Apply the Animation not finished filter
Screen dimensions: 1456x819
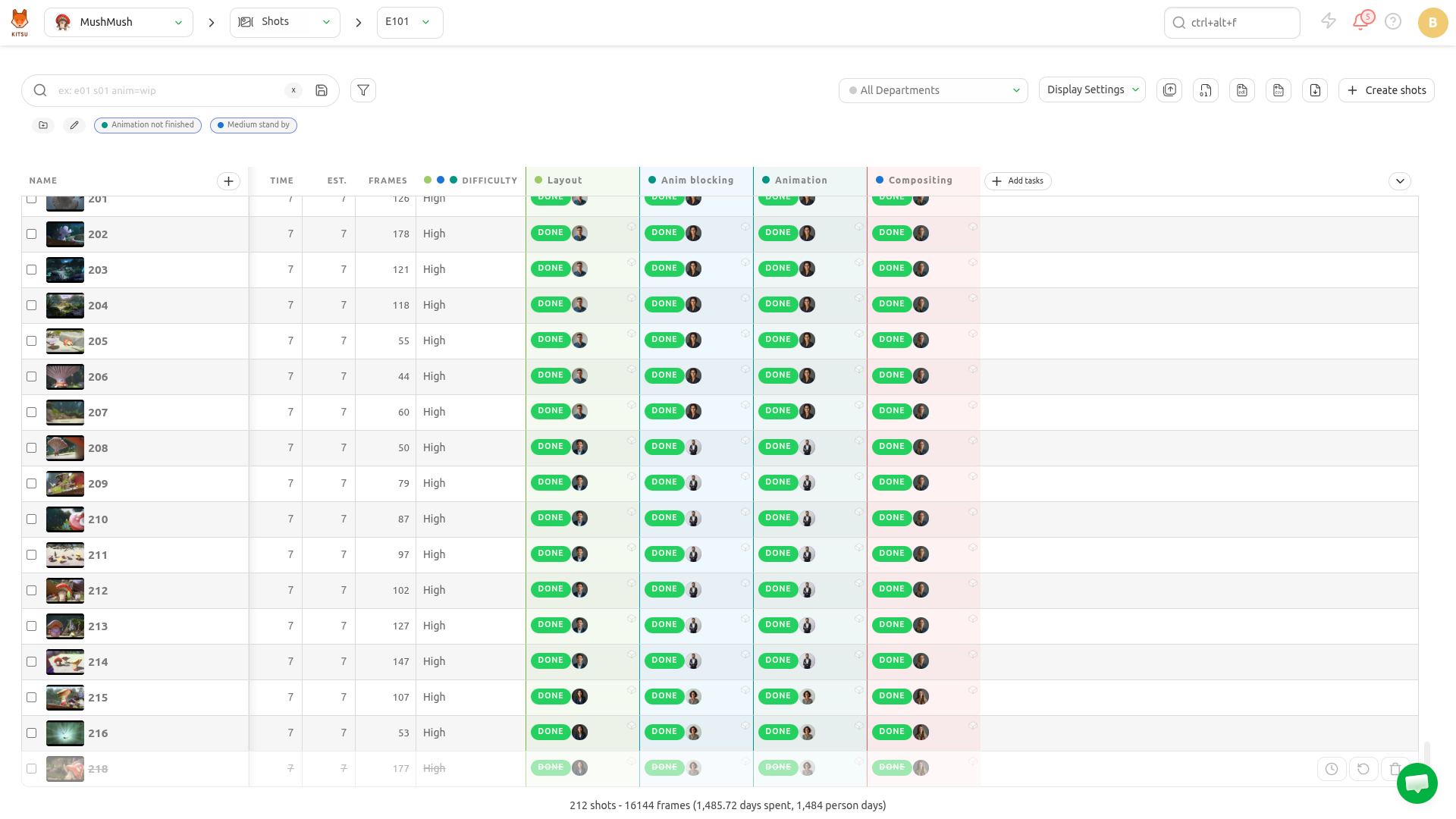pos(148,125)
